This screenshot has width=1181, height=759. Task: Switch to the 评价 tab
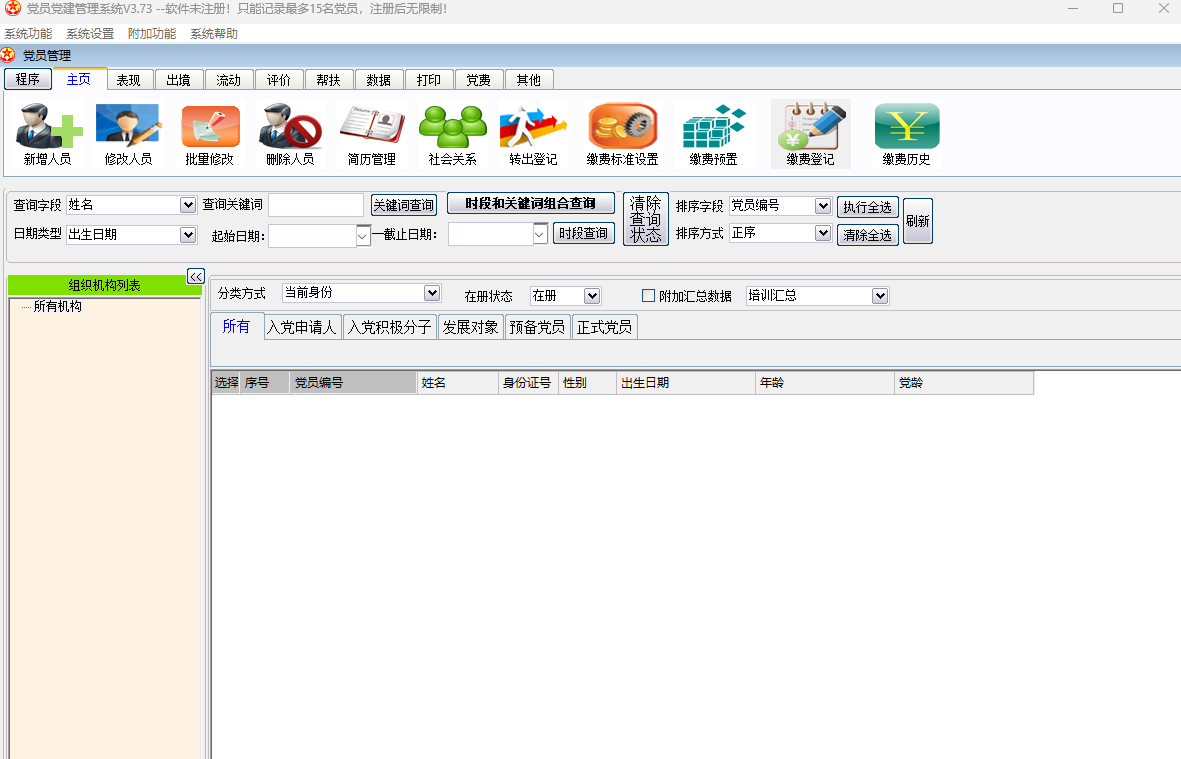279,80
